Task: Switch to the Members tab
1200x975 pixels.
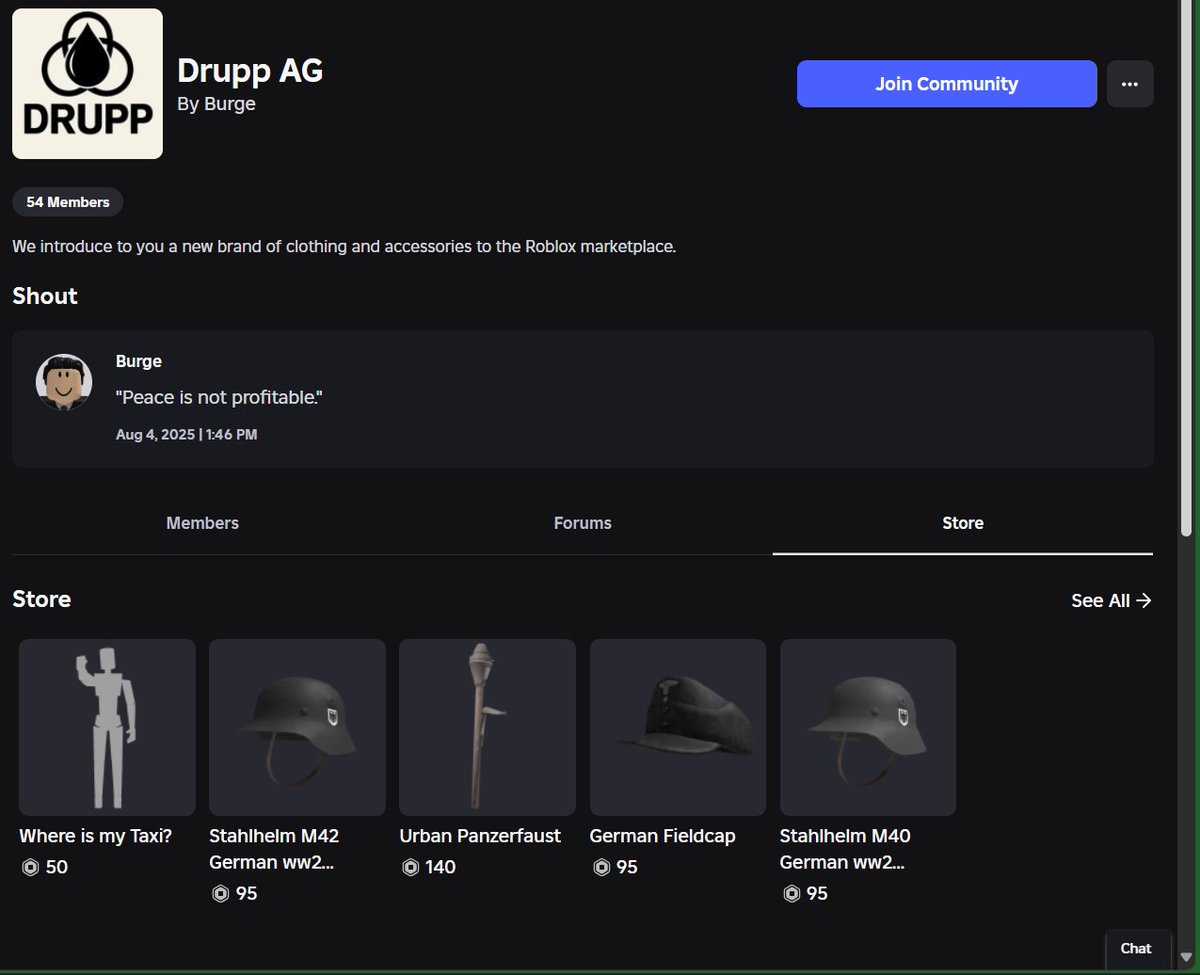Action: [202, 523]
